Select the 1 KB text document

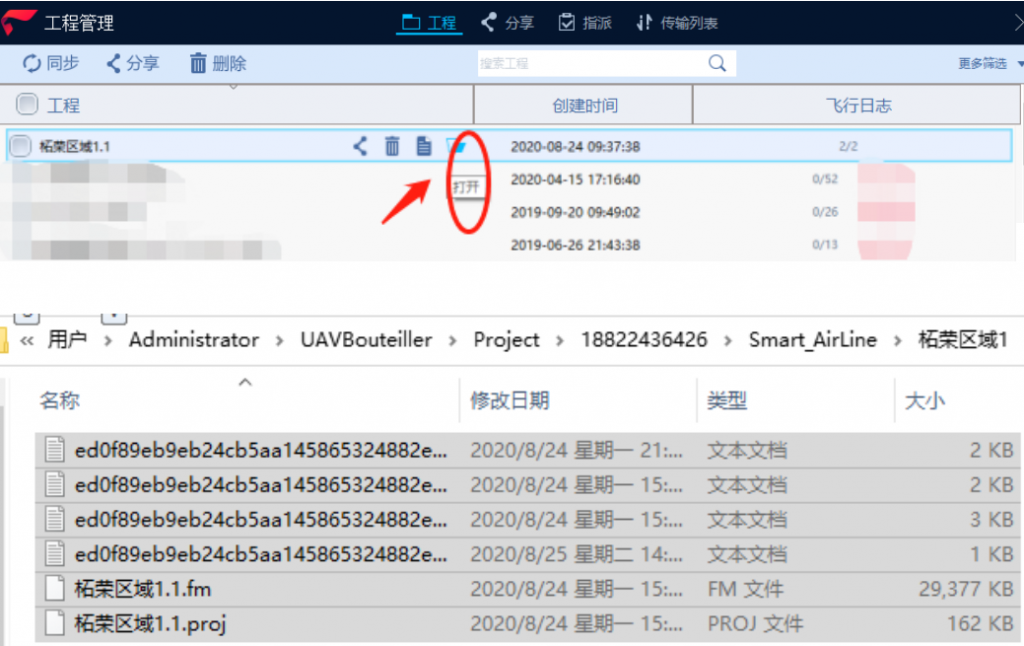[528, 554]
